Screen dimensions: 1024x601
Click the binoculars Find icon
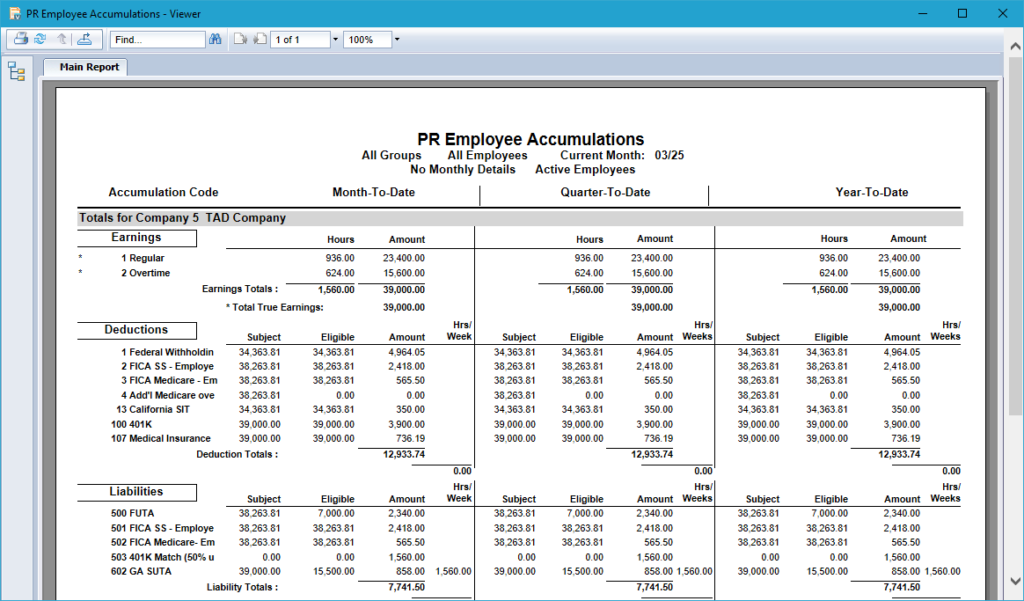pos(216,39)
